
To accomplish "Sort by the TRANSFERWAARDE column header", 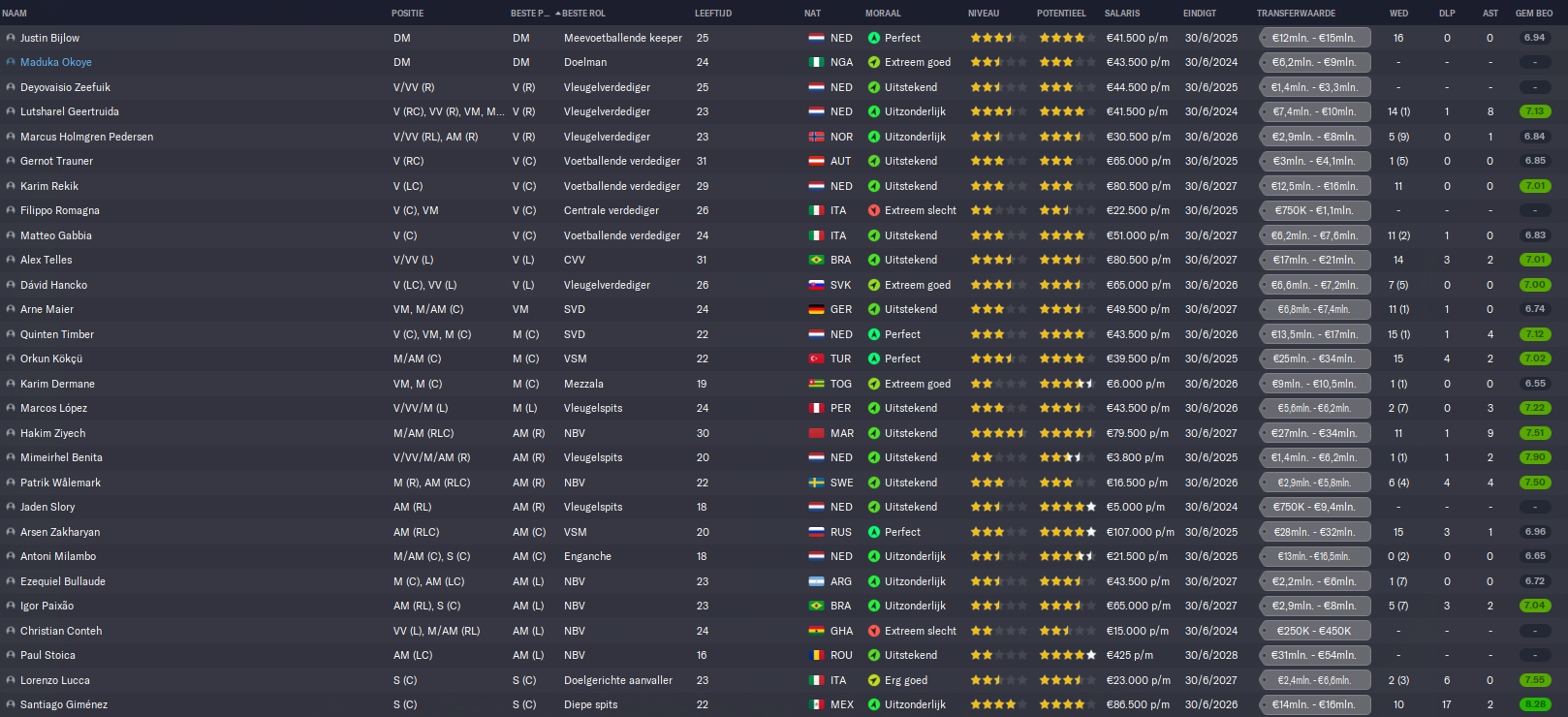I will [x=1296, y=14].
